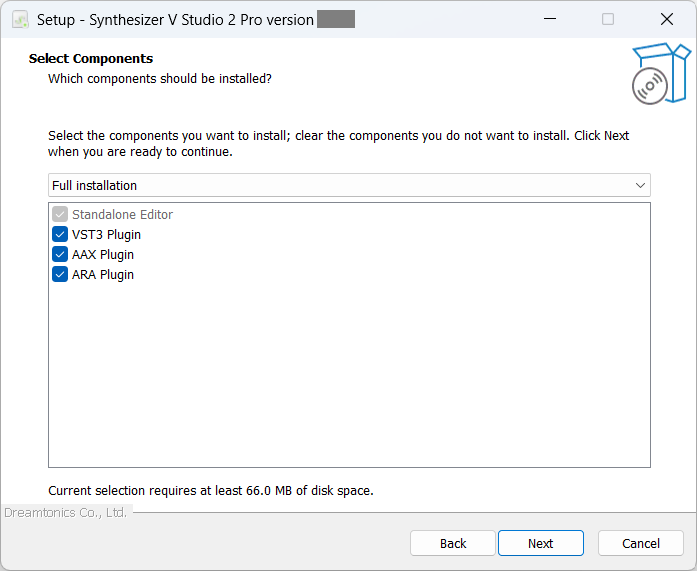697x571 pixels.
Task: Uncheck the VST3 Plugin checkbox
Action: click(60, 234)
